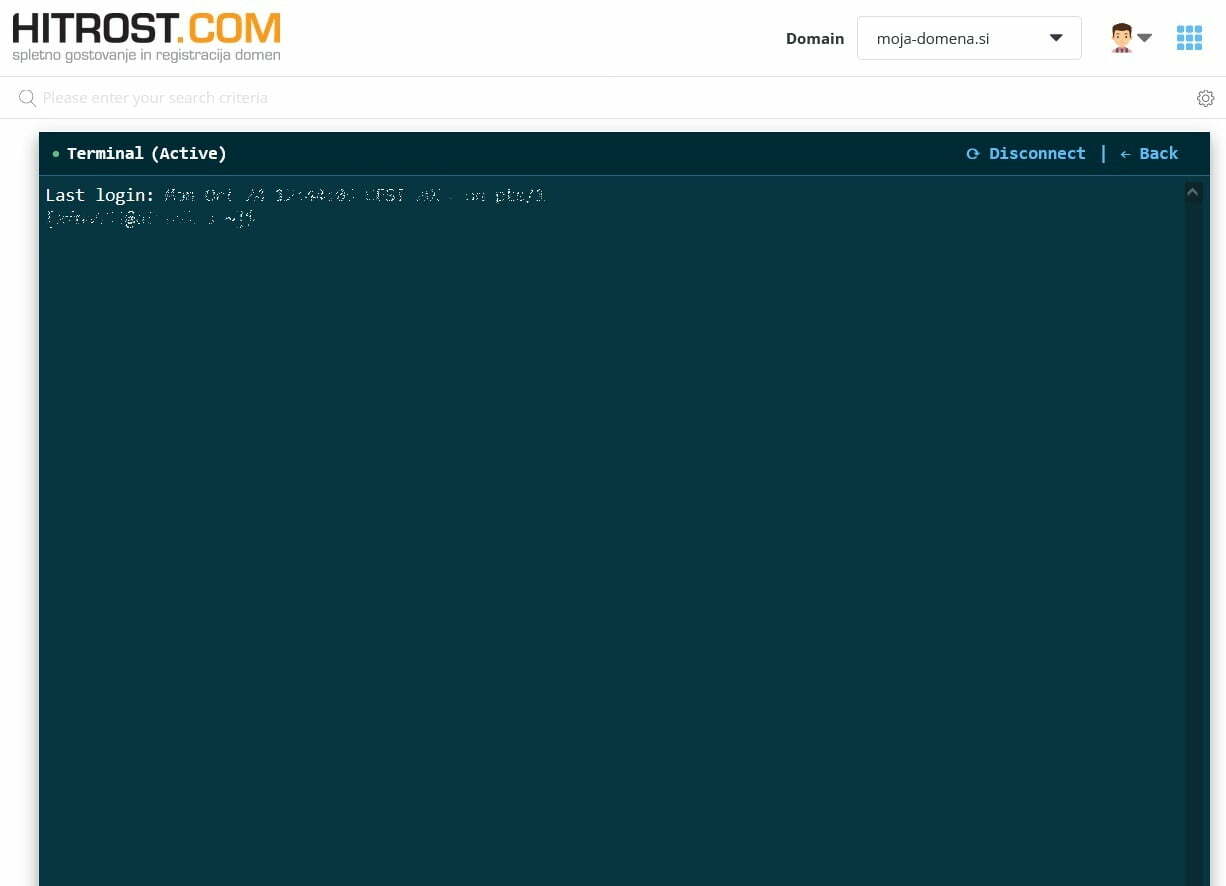Click the magnifying glass search icon

(x=27, y=97)
